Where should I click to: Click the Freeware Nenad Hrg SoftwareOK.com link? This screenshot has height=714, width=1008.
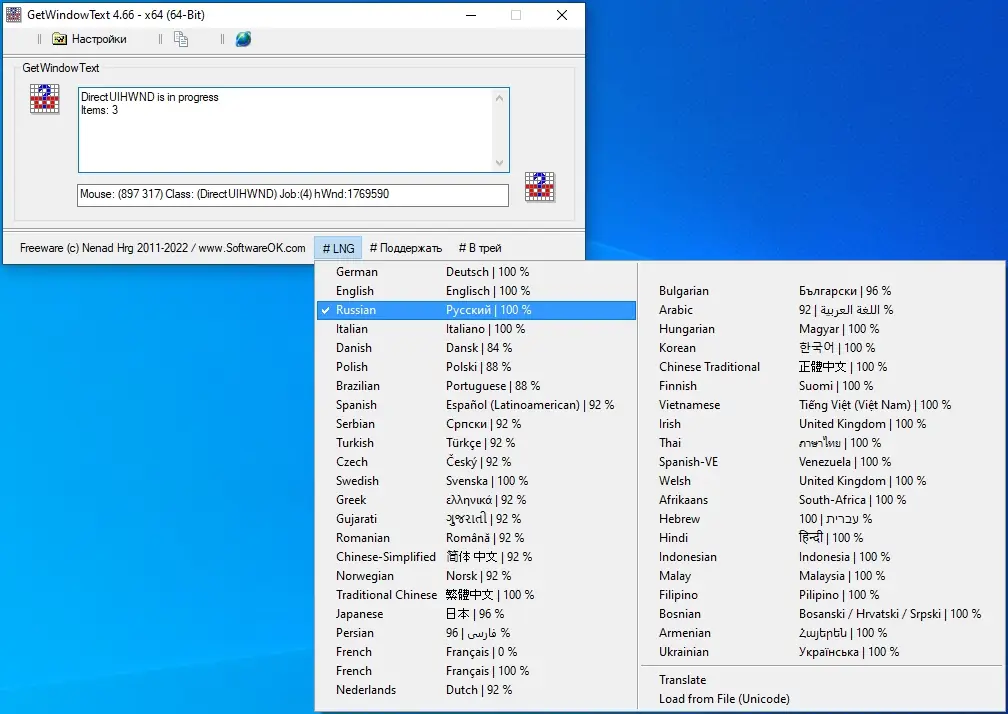[163, 248]
